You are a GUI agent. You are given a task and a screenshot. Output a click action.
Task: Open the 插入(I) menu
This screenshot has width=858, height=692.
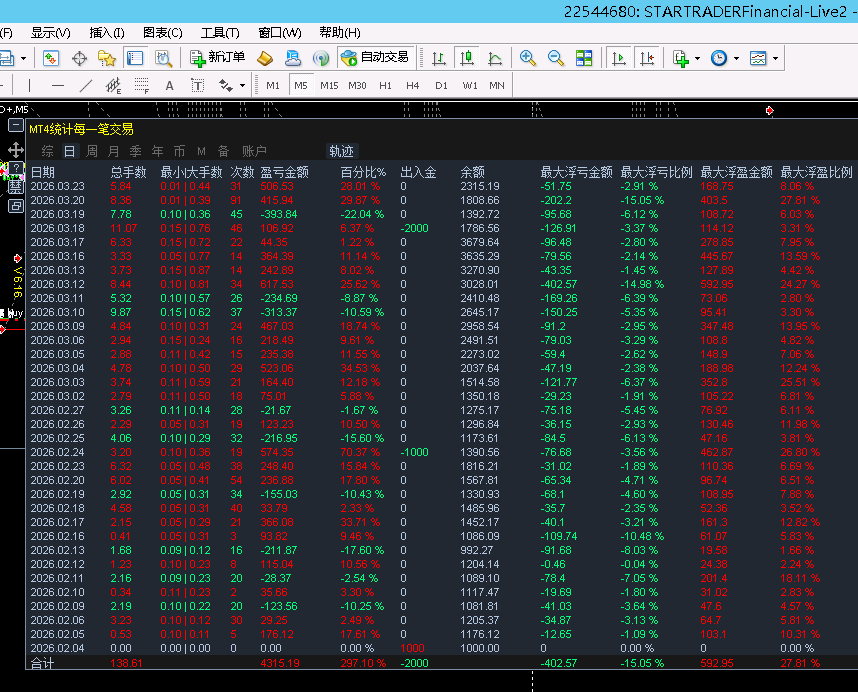click(x=107, y=33)
